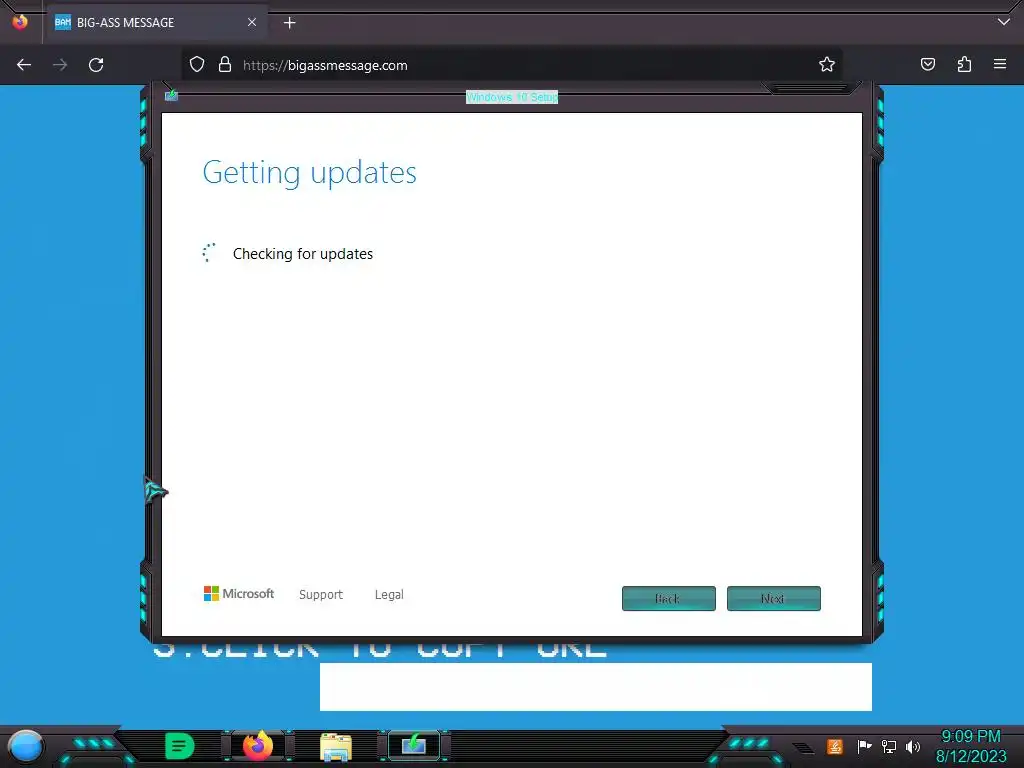Click the bigassmessage.com address bar
The image size is (1024, 768).
point(511,65)
